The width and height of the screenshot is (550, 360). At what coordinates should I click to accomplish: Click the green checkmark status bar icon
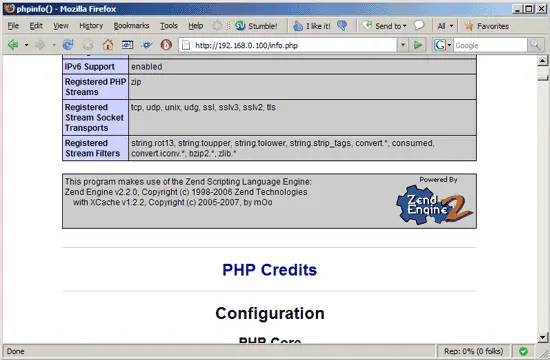pyautogui.click(x=523, y=351)
